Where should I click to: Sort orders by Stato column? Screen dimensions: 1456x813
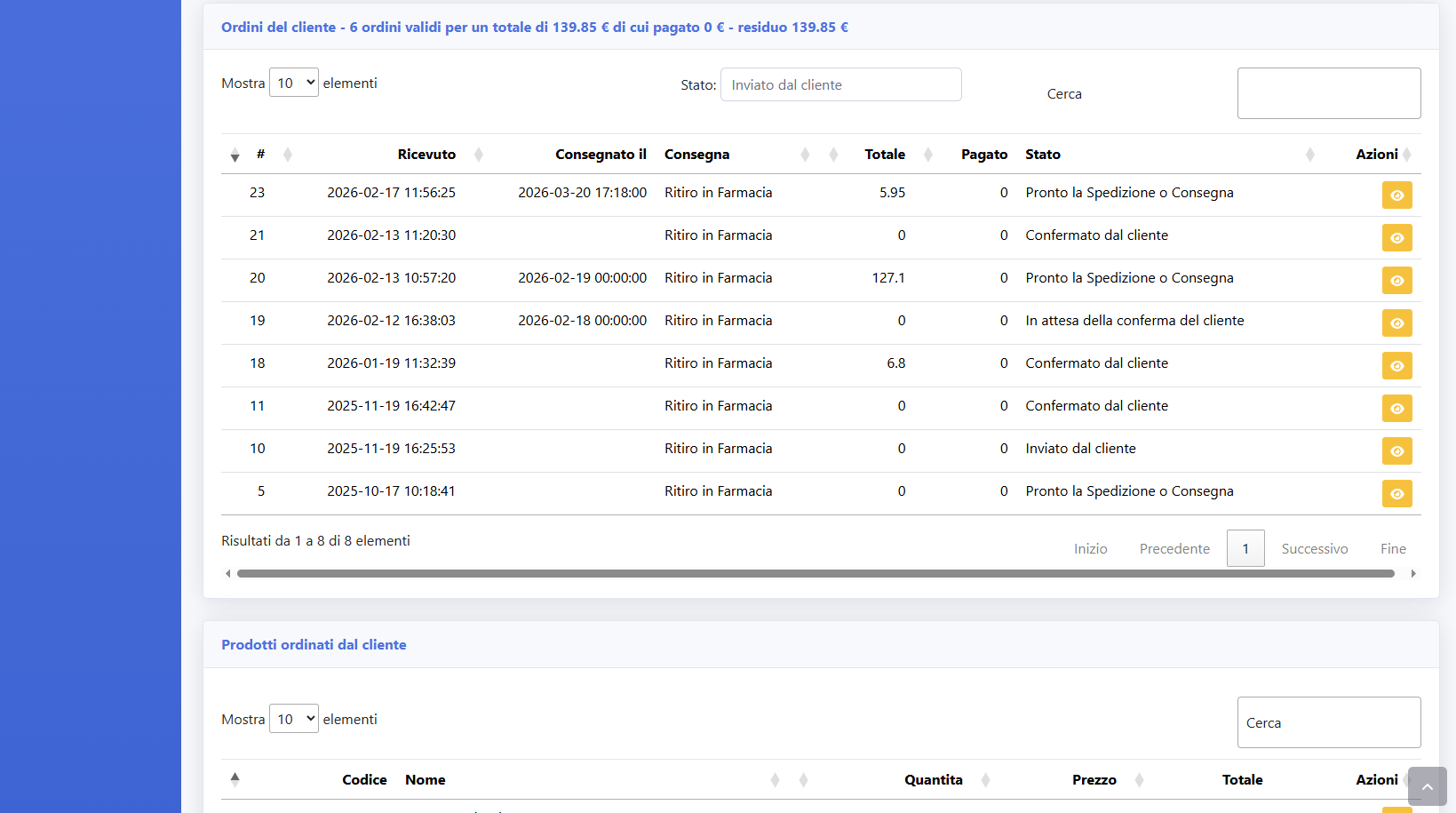click(x=1043, y=155)
